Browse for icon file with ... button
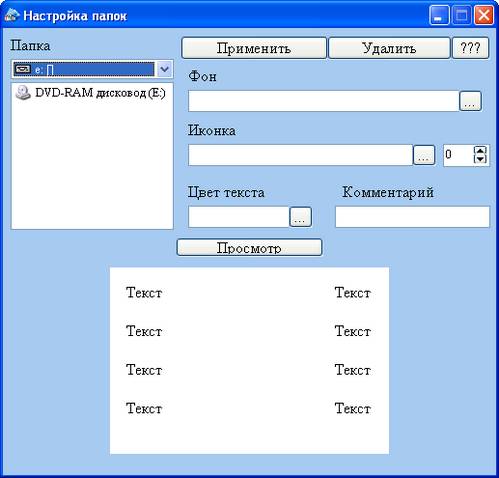This screenshot has width=499, height=478. (x=424, y=155)
